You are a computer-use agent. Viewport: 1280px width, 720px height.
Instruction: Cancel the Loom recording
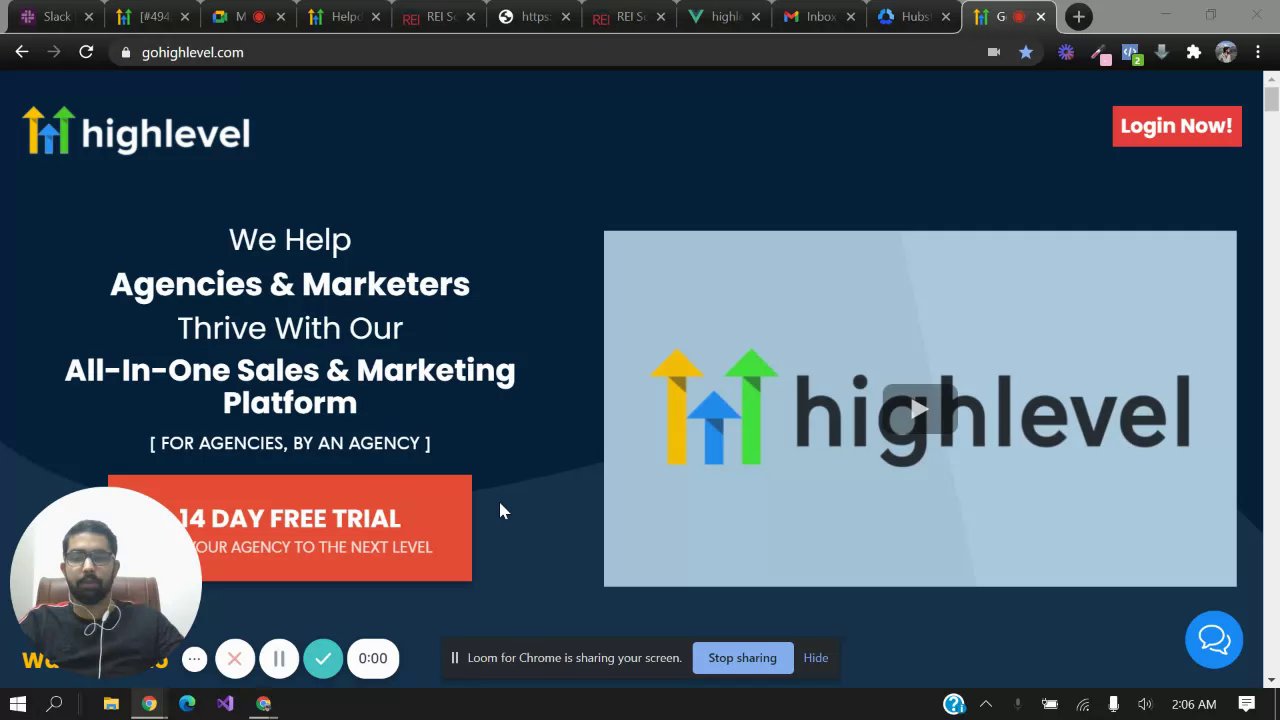pyautogui.click(x=235, y=658)
